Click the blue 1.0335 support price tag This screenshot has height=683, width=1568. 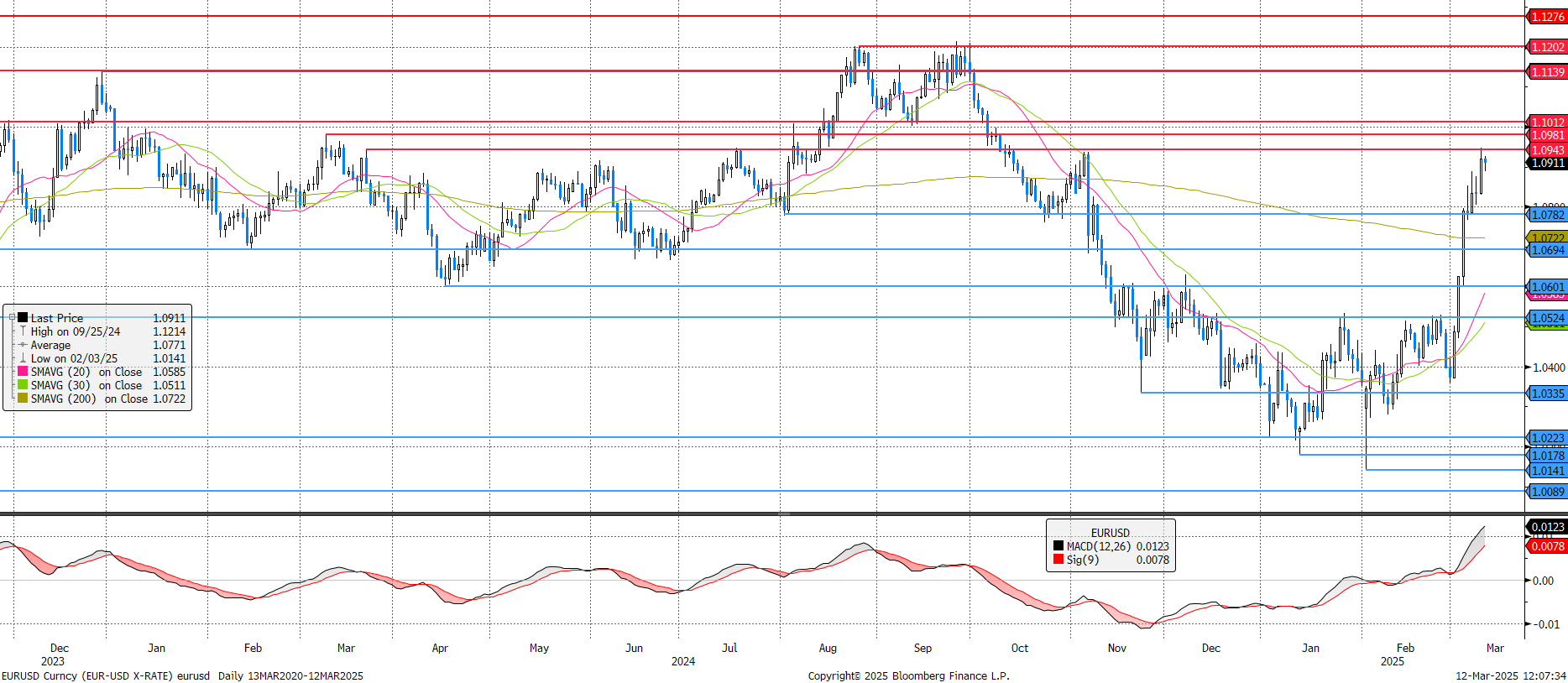tap(1546, 394)
